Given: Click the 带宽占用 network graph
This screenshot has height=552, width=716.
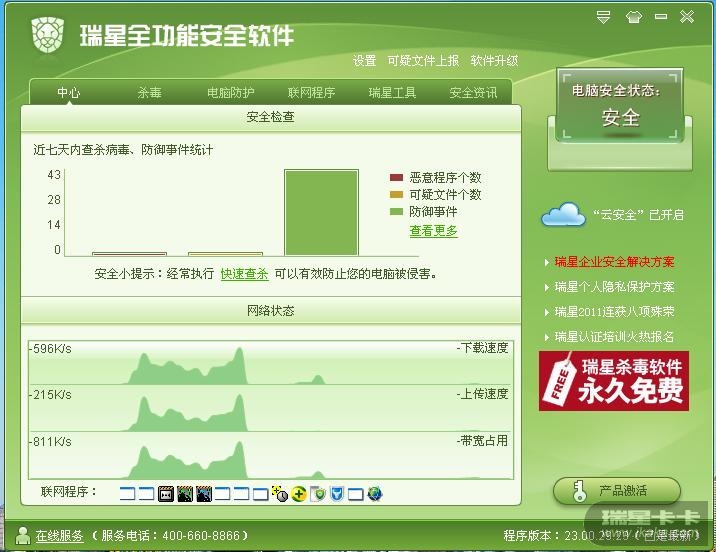Looking at the screenshot, I should click(271, 456).
